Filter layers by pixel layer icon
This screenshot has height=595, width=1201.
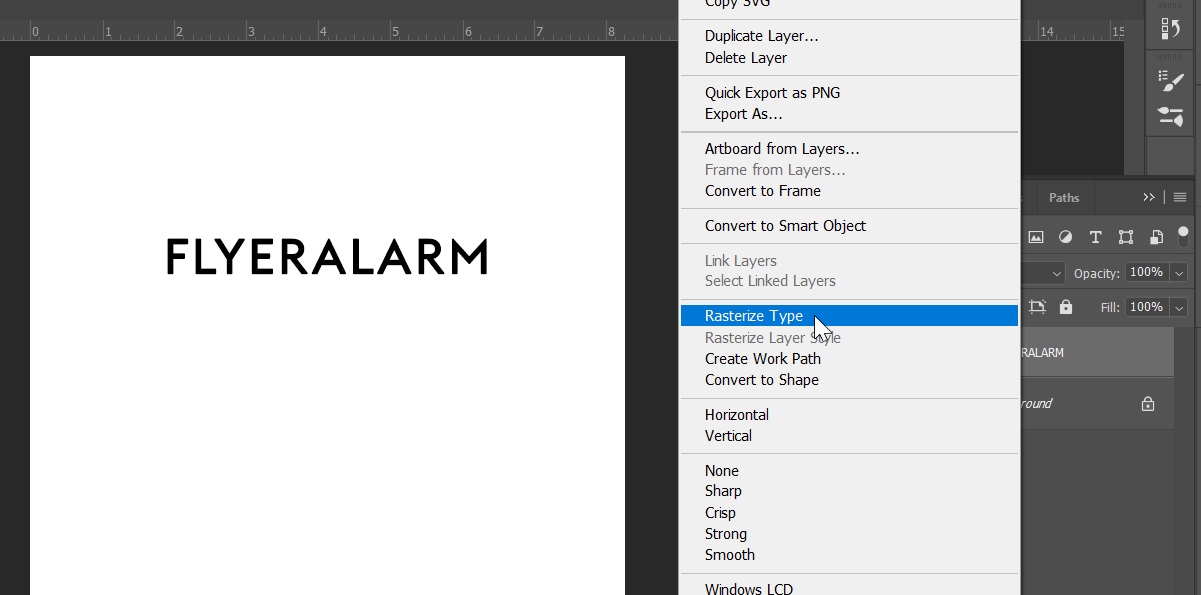click(x=1036, y=237)
